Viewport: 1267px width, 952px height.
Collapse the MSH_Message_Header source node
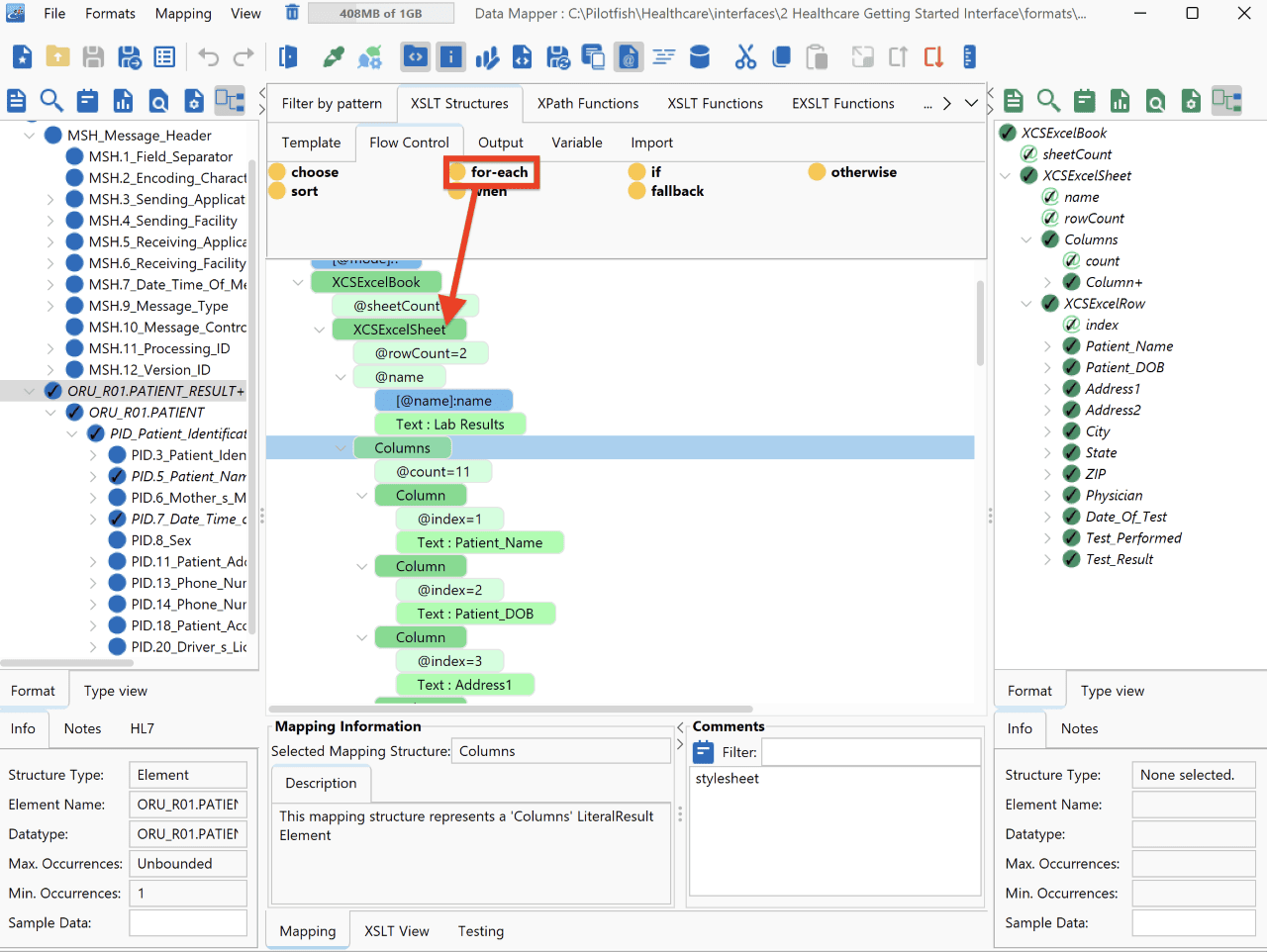(x=30, y=136)
